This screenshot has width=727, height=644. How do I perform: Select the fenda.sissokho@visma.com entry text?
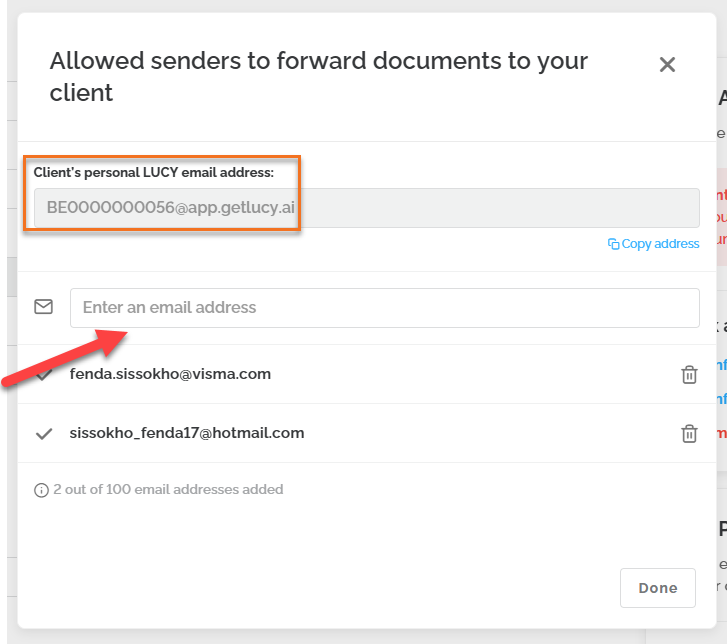tap(170, 374)
